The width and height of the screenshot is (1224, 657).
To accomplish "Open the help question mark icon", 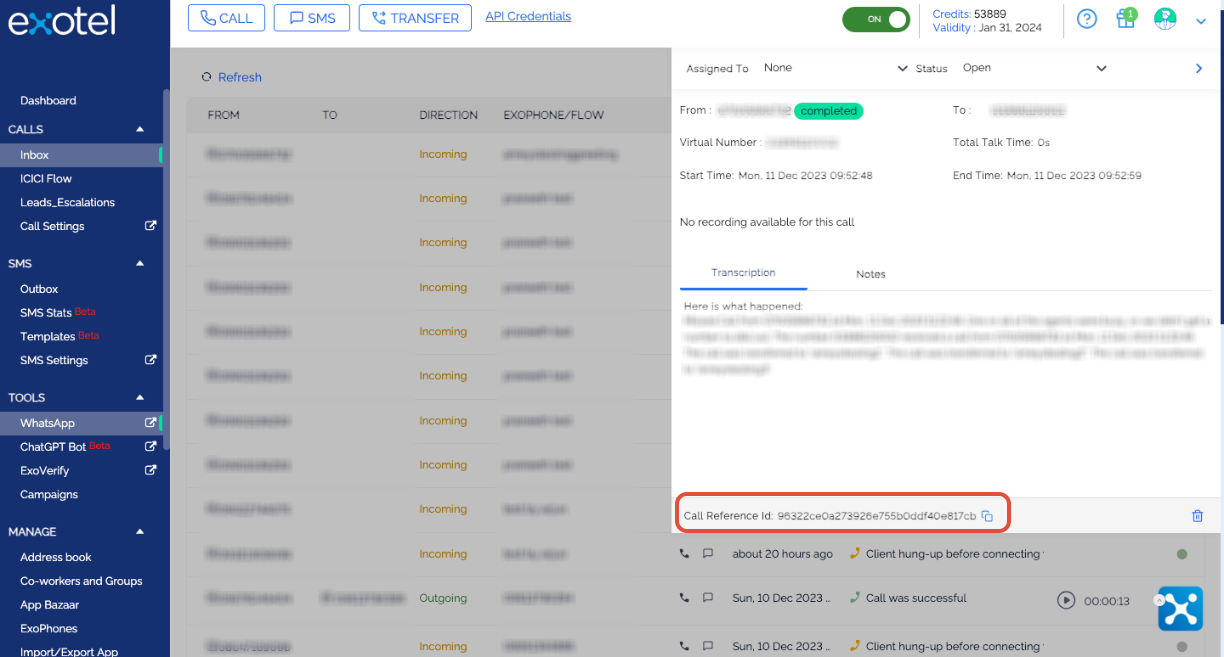I will pyautogui.click(x=1087, y=19).
